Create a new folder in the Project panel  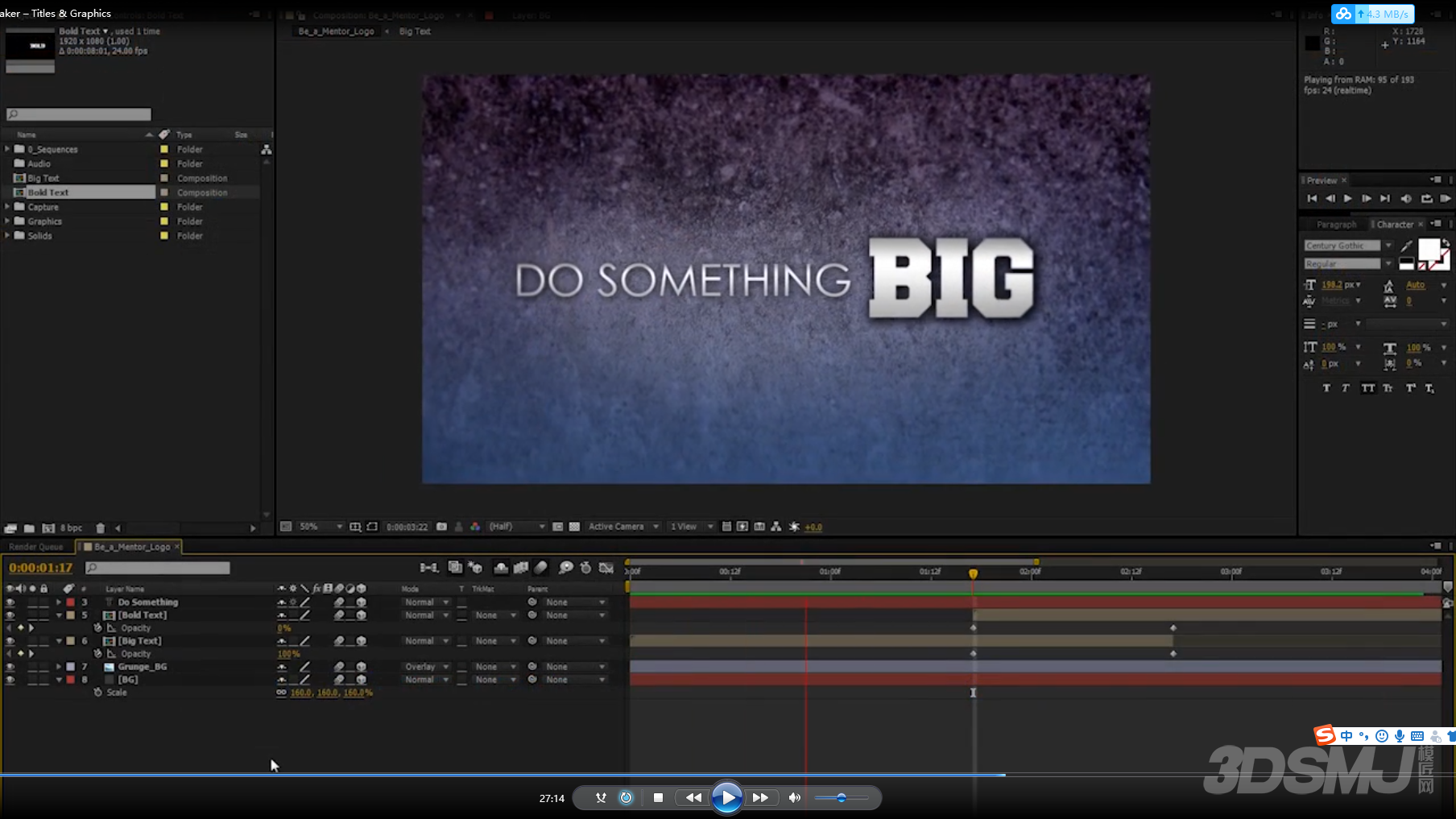coord(29,528)
